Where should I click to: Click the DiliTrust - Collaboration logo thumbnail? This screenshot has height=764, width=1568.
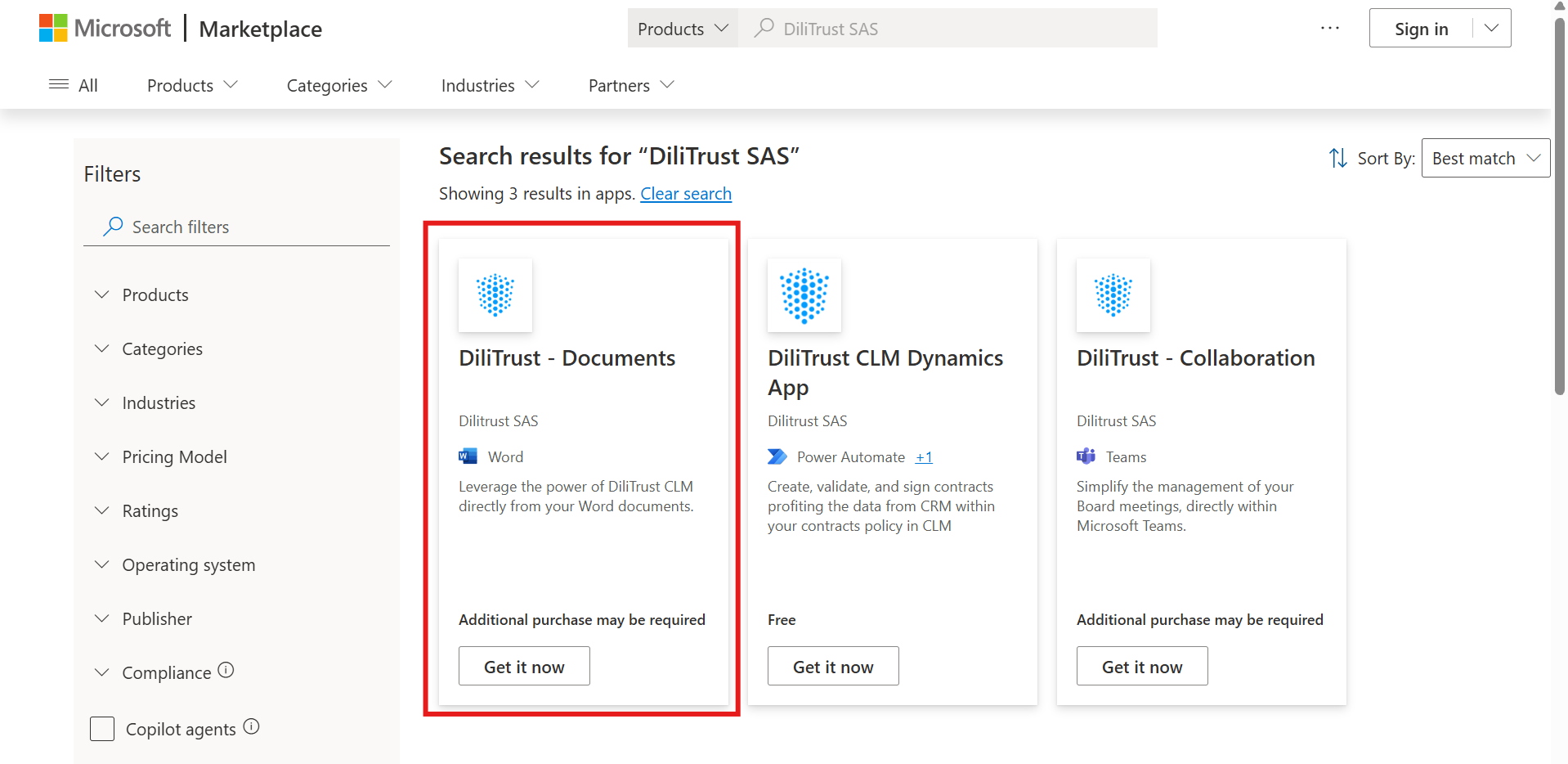[x=1113, y=295]
